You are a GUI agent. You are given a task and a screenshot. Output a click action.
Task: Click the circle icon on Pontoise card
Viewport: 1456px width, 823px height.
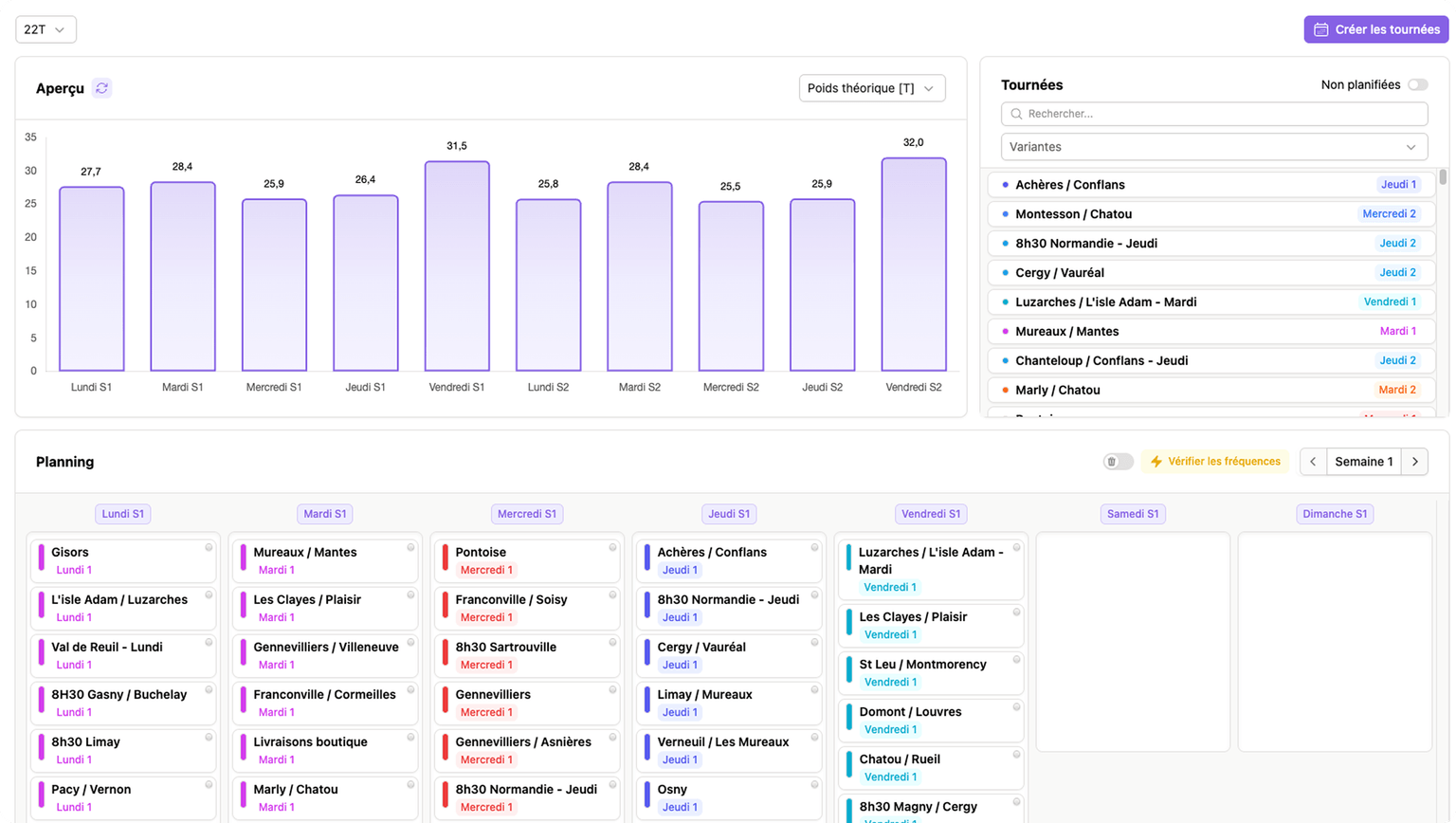click(x=612, y=548)
